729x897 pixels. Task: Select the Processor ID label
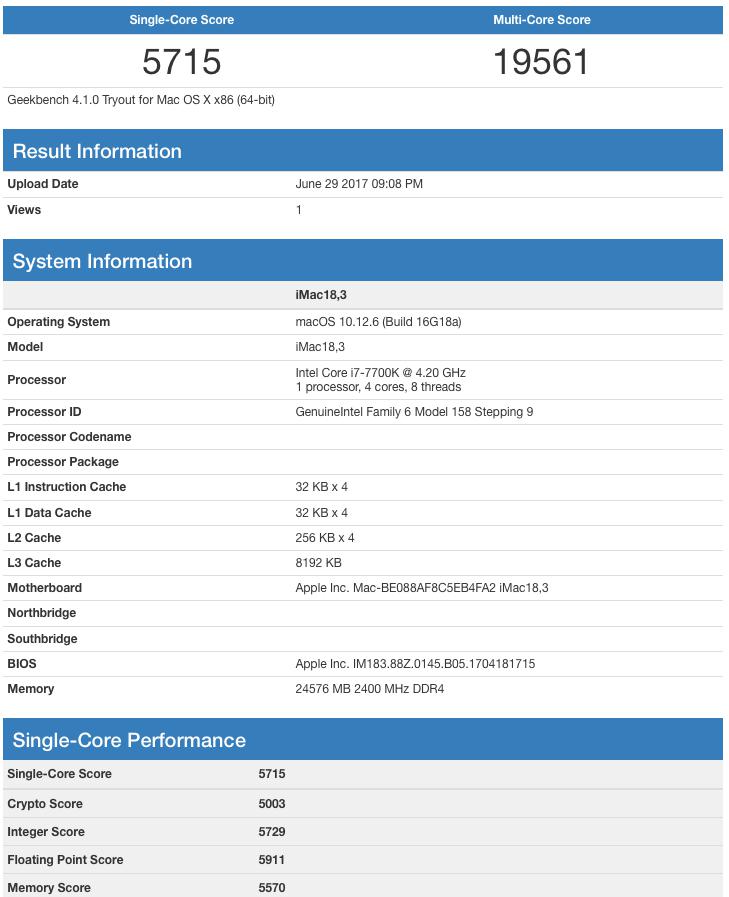[44, 412]
